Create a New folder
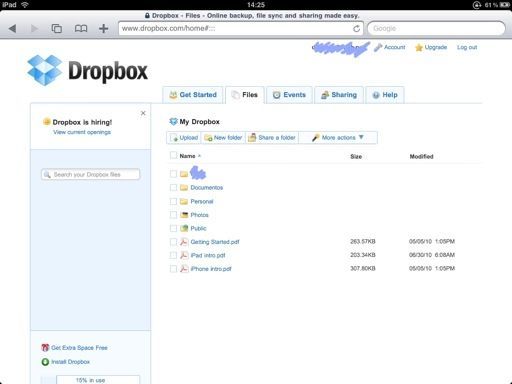This screenshot has width=512, height=384. click(x=223, y=138)
